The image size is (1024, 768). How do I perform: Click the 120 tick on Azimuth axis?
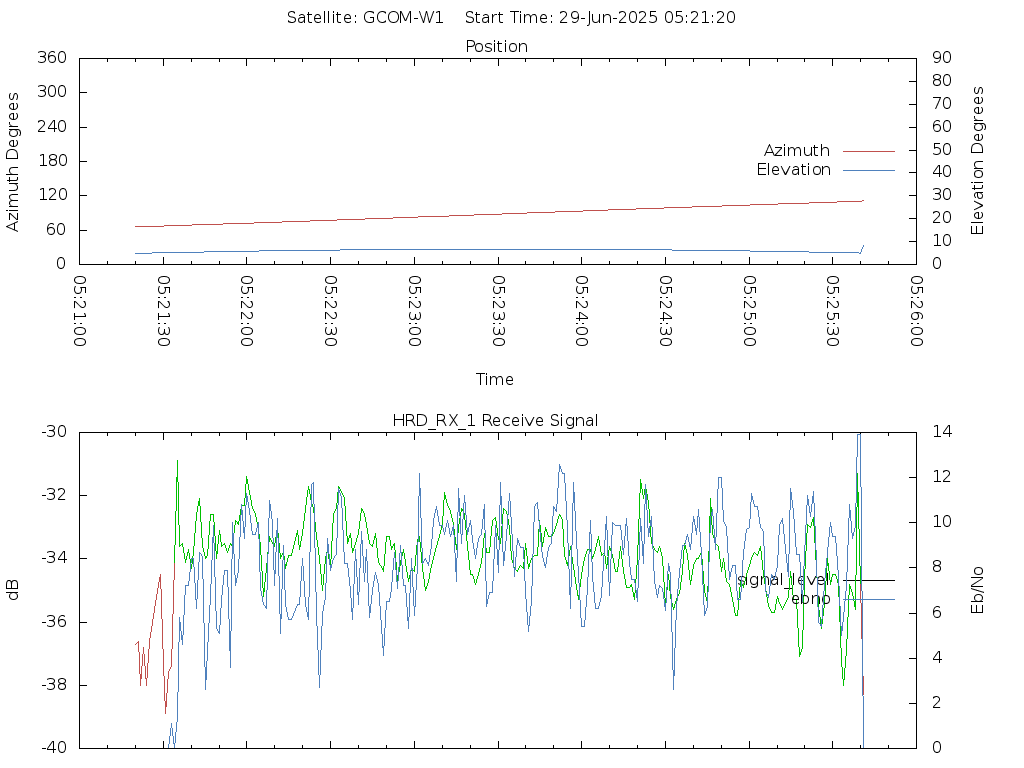[52, 195]
